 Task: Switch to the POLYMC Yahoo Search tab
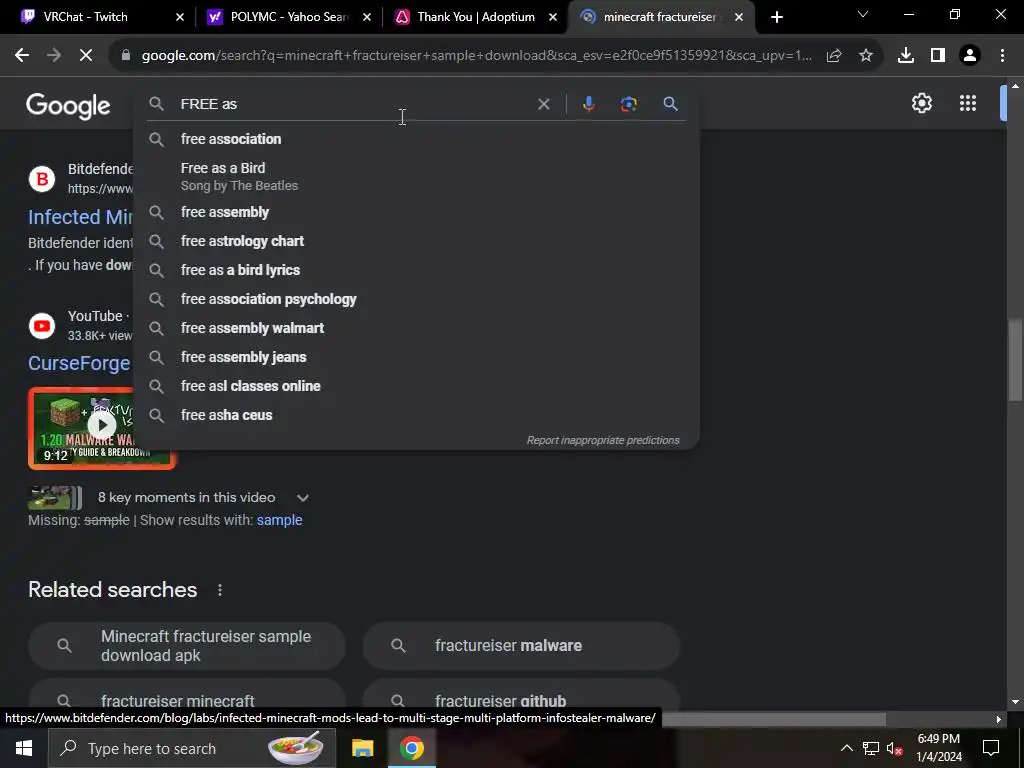tap(287, 17)
